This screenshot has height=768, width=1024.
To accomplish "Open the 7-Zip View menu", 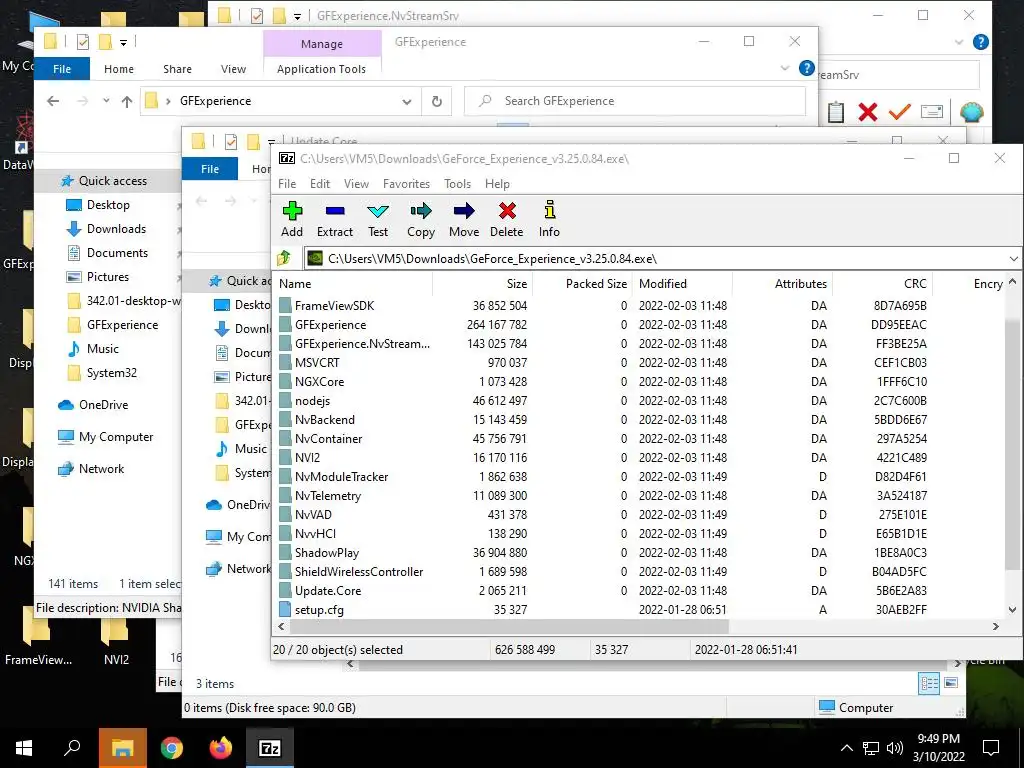I will [x=356, y=184].
